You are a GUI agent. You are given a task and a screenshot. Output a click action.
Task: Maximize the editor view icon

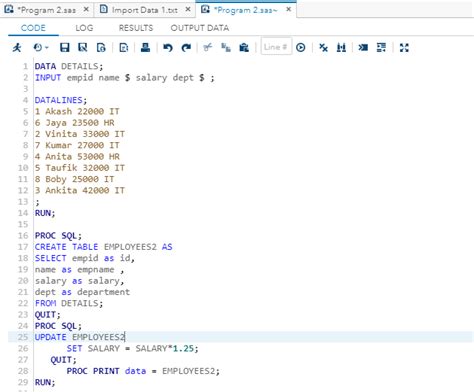(404, 48)
